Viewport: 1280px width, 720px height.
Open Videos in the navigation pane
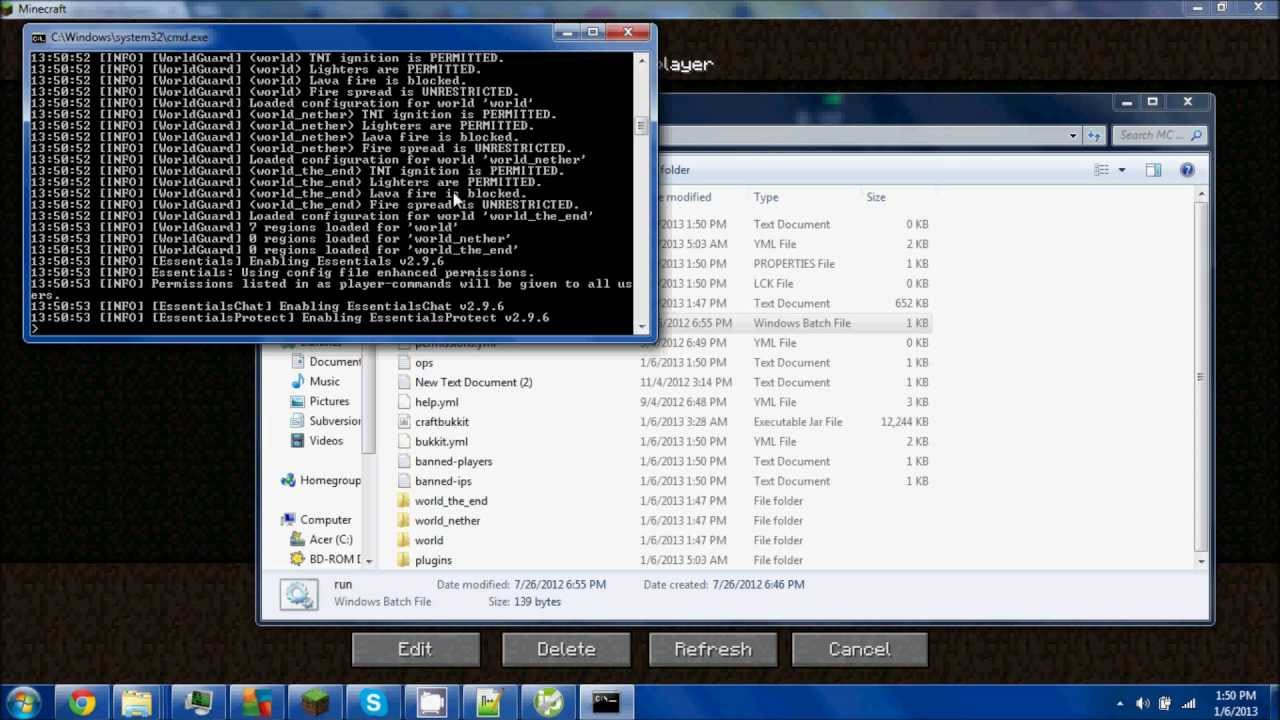pos(326,441)
